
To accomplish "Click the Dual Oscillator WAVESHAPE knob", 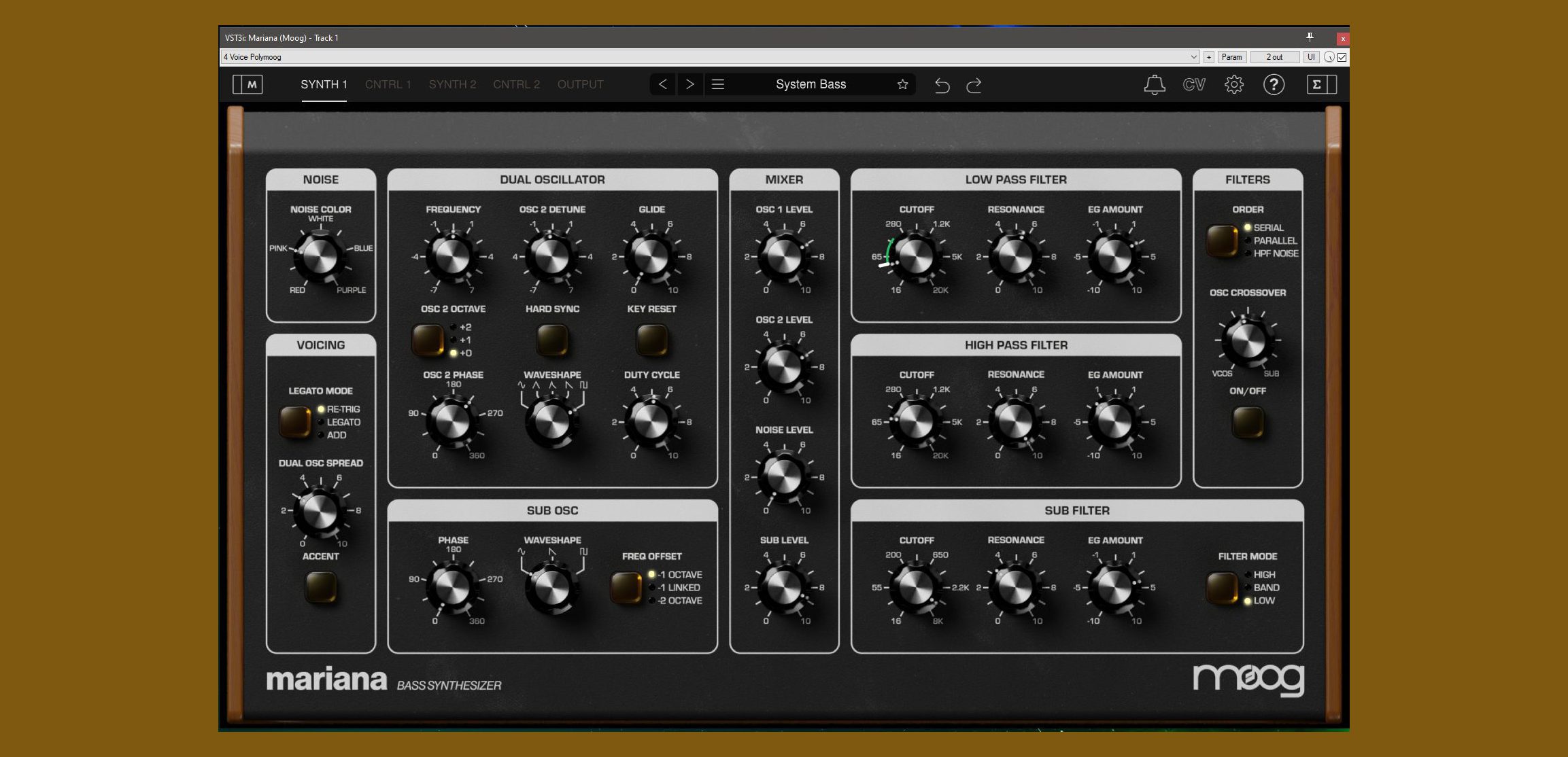I will [551, 422].
